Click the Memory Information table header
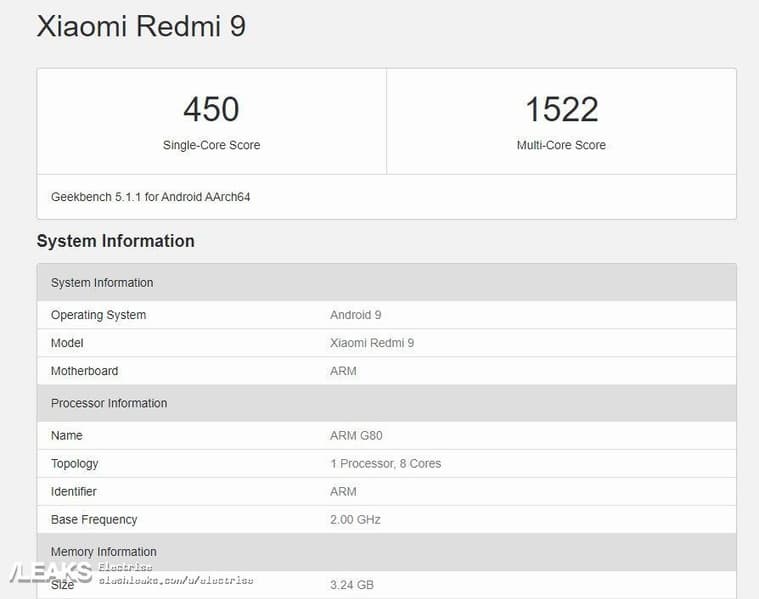 [x=103, y=551]
